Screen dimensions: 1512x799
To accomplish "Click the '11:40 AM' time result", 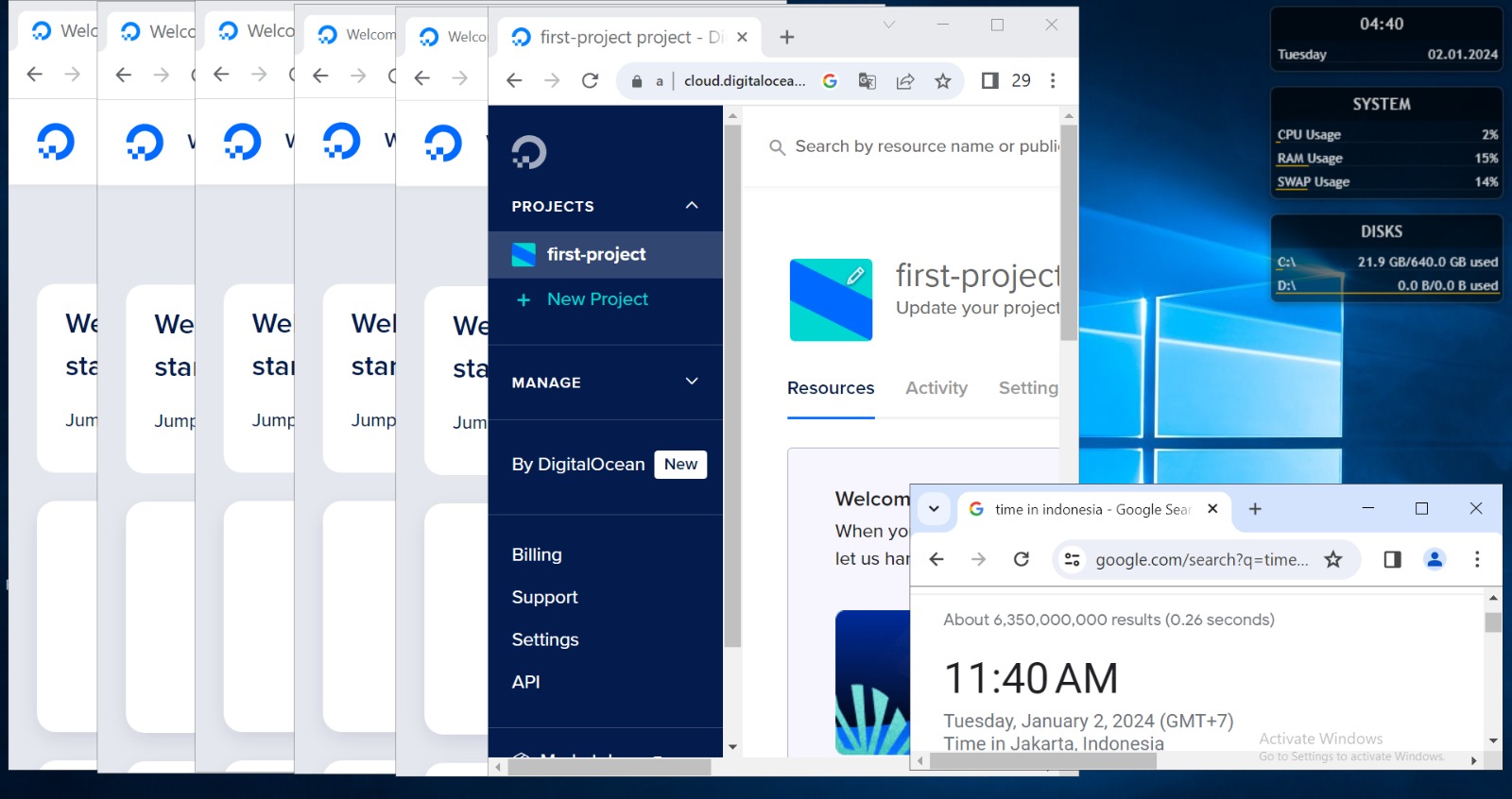I will point(1031,678).
